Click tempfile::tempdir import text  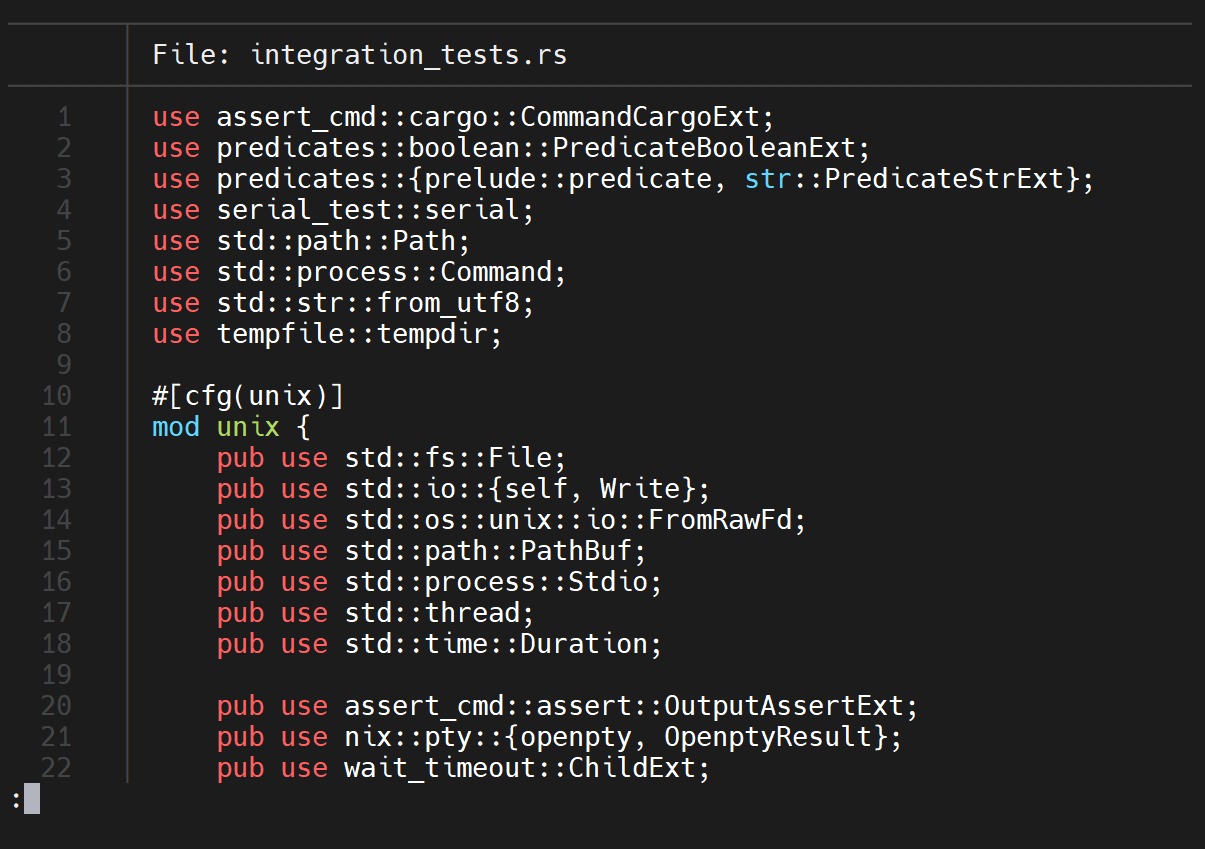click(360, 334)
